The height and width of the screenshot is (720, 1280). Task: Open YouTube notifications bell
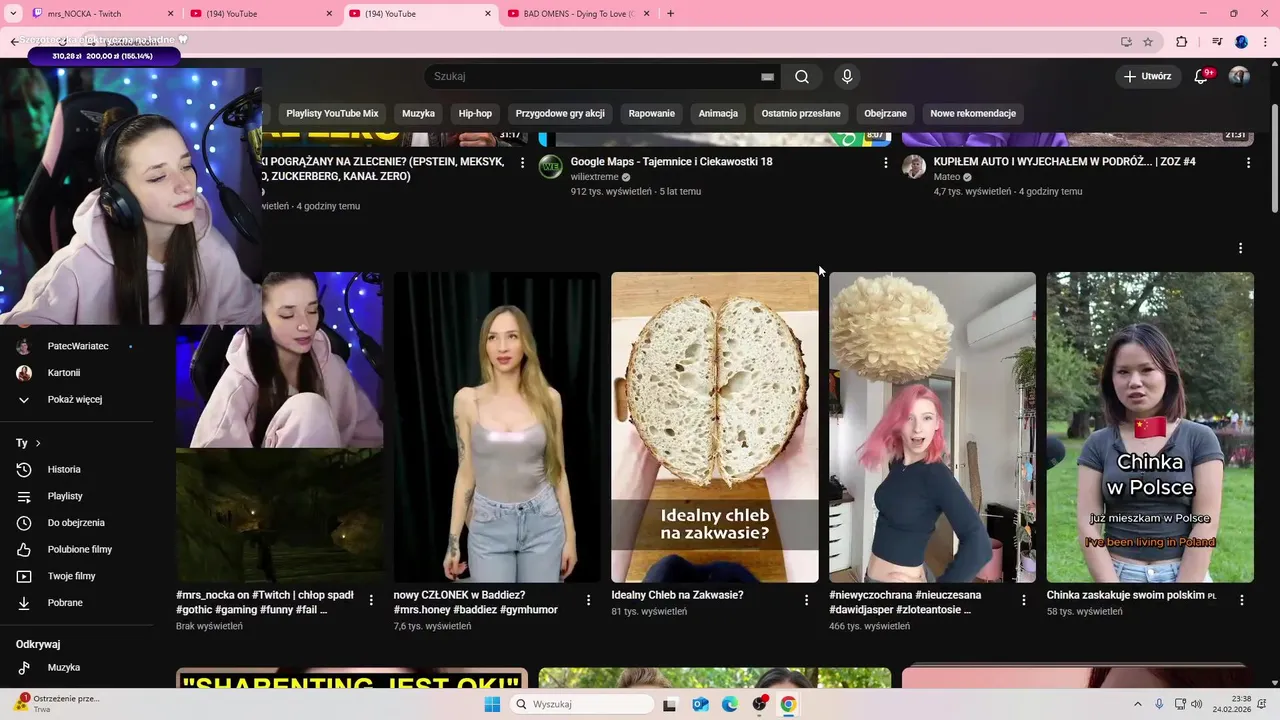click(1202, 77)
